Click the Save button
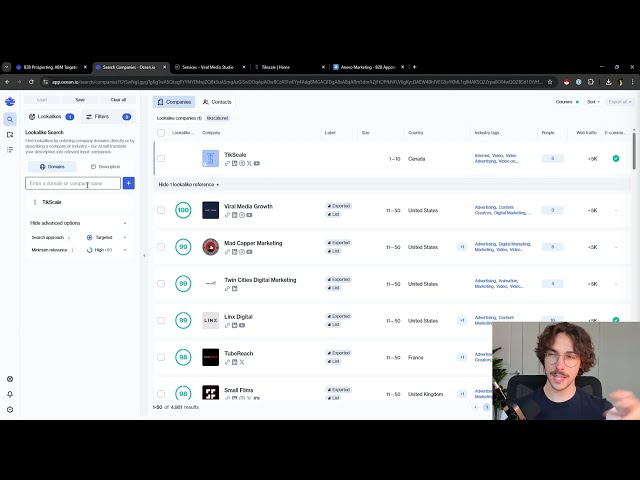Image resolution: width=640 pixels, height=480 pixels. pos(80,100)
